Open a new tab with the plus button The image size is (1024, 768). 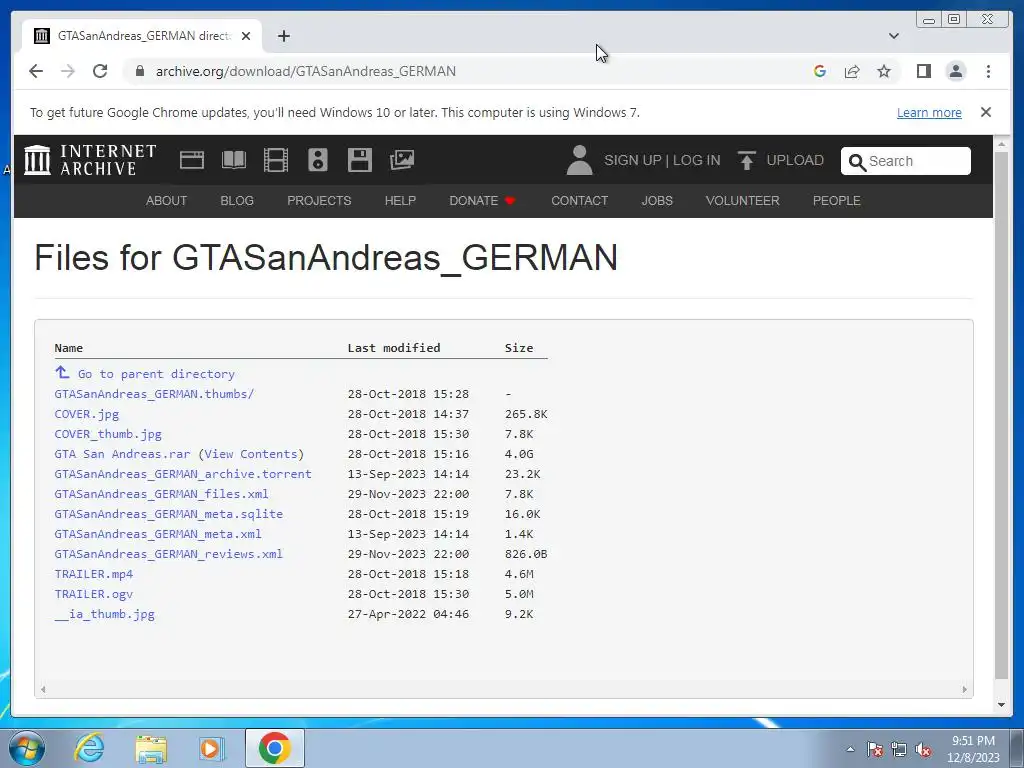283,36
